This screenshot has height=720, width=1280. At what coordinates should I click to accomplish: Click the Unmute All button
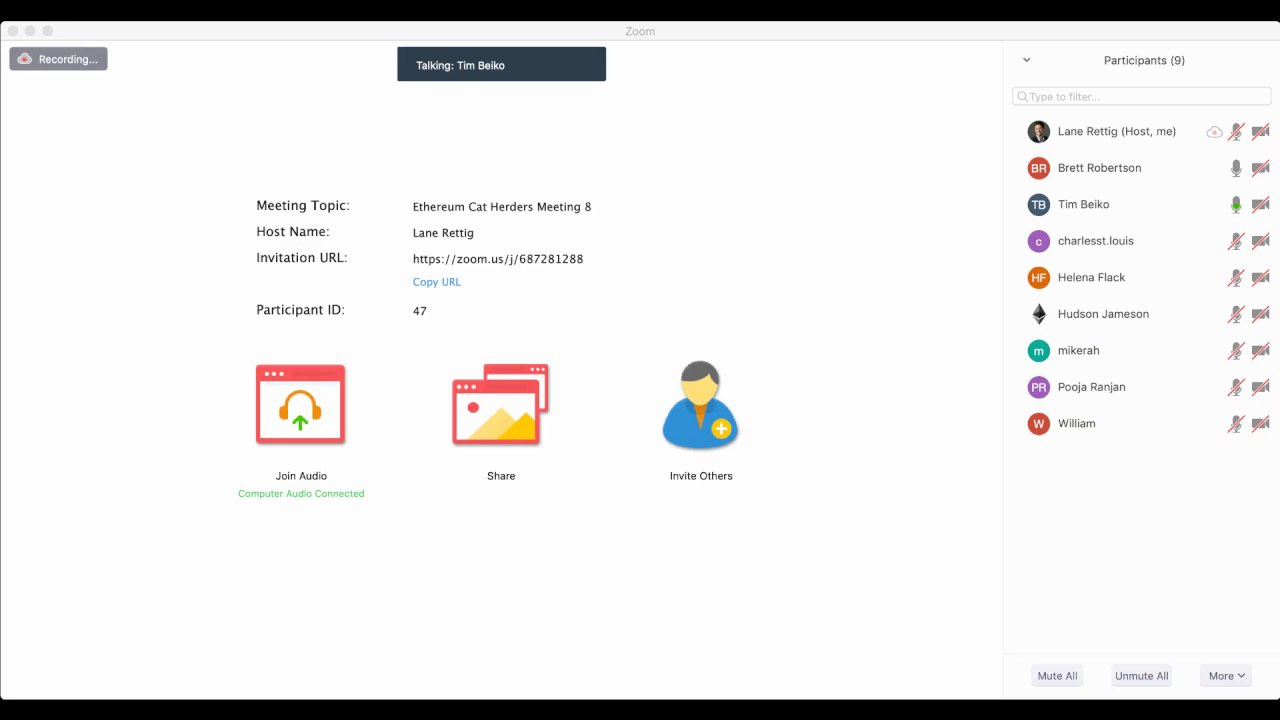click(x=1141, y=676)
